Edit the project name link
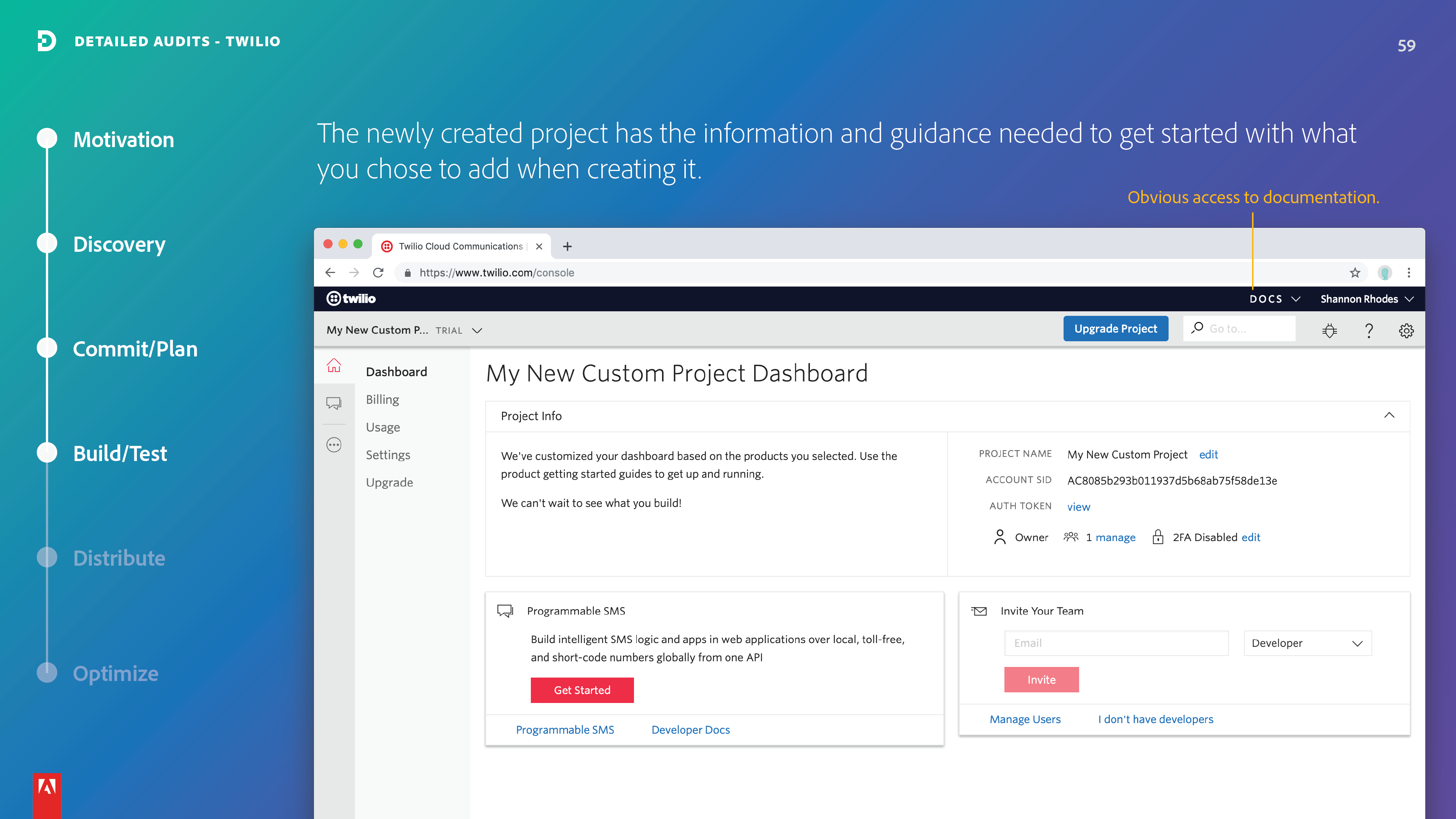 coord(1208,455)
